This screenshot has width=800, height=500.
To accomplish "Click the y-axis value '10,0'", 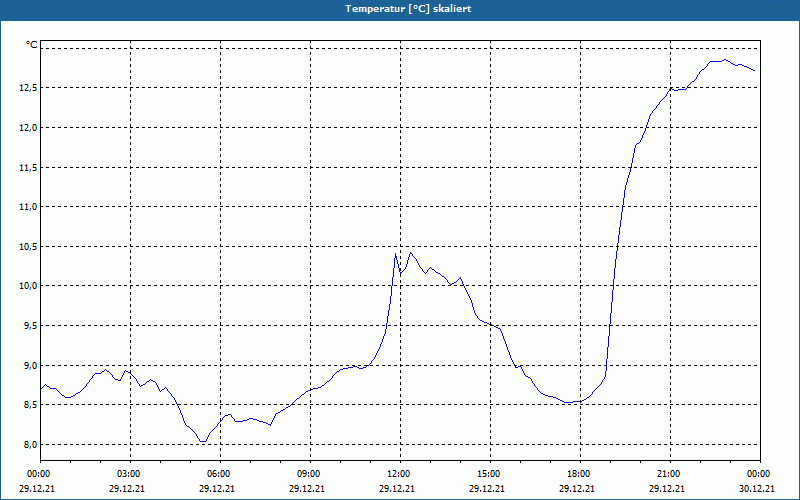I will [30, 286].
